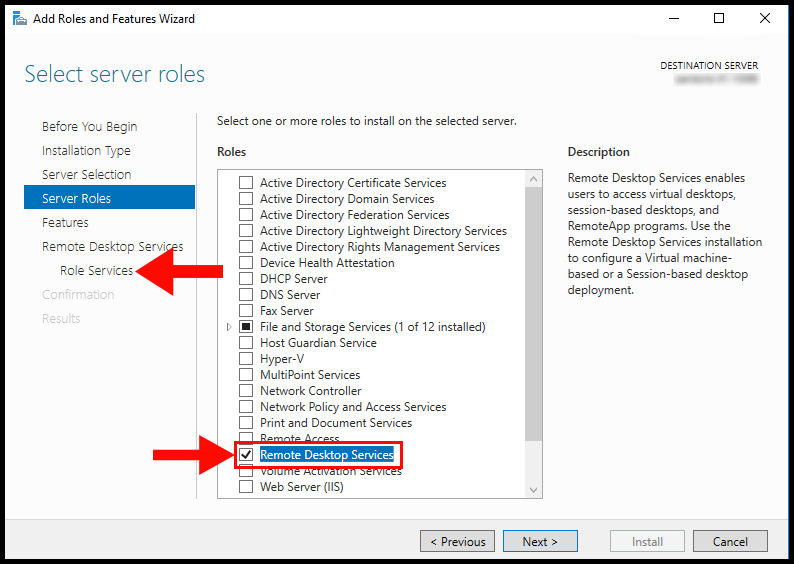Open the Server Selection step
This screenshot has width=794, height=564.
87,175
